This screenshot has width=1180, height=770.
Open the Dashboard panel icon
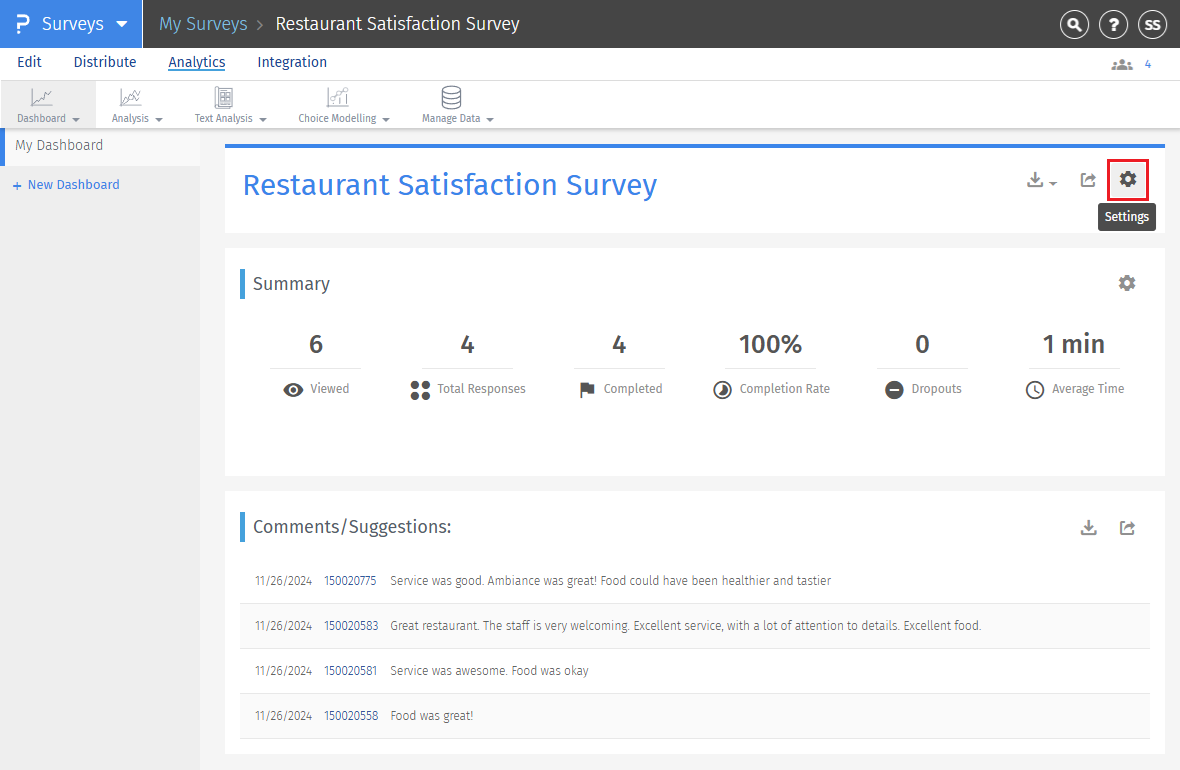coord(41,98)
